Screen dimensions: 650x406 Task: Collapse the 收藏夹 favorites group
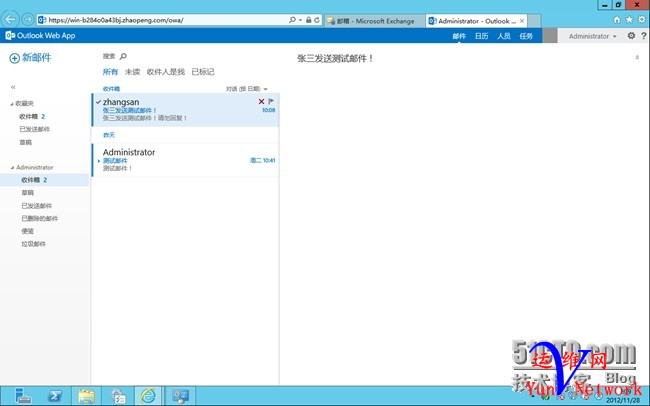coord(12,104)
